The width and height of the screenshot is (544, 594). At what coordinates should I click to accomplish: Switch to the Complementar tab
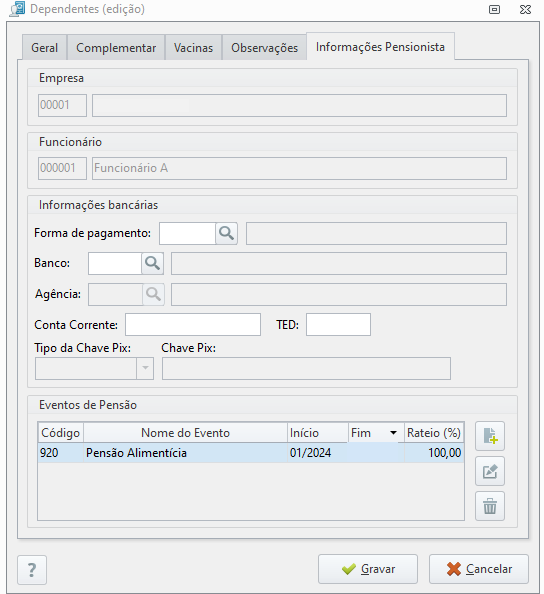116,48
